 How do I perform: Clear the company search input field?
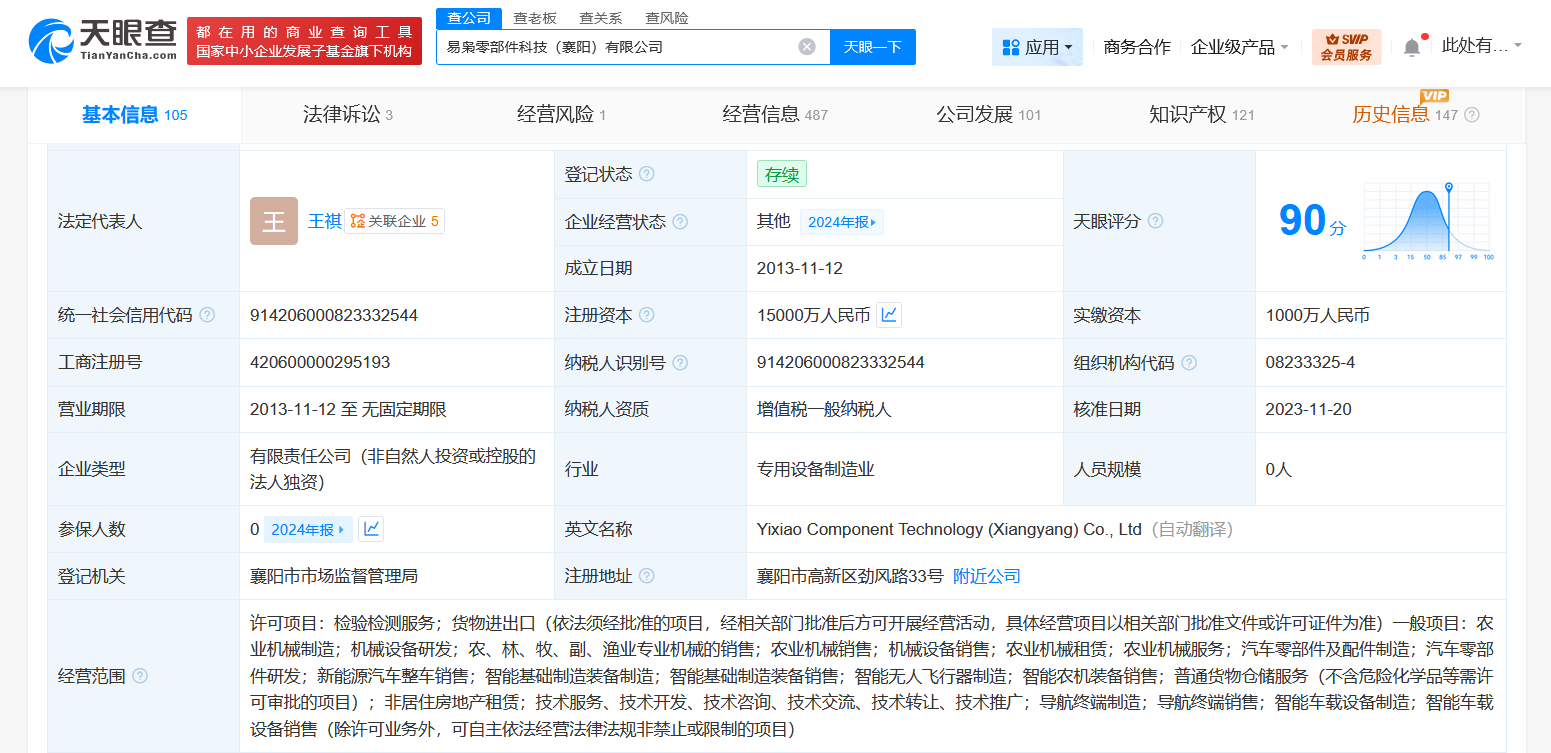807,46
